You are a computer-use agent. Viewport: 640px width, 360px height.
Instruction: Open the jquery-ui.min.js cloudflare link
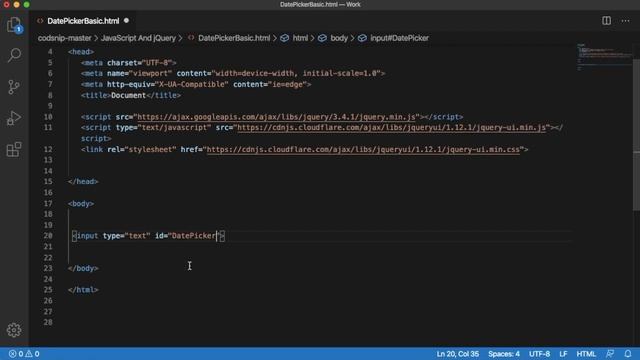(391, 127)
